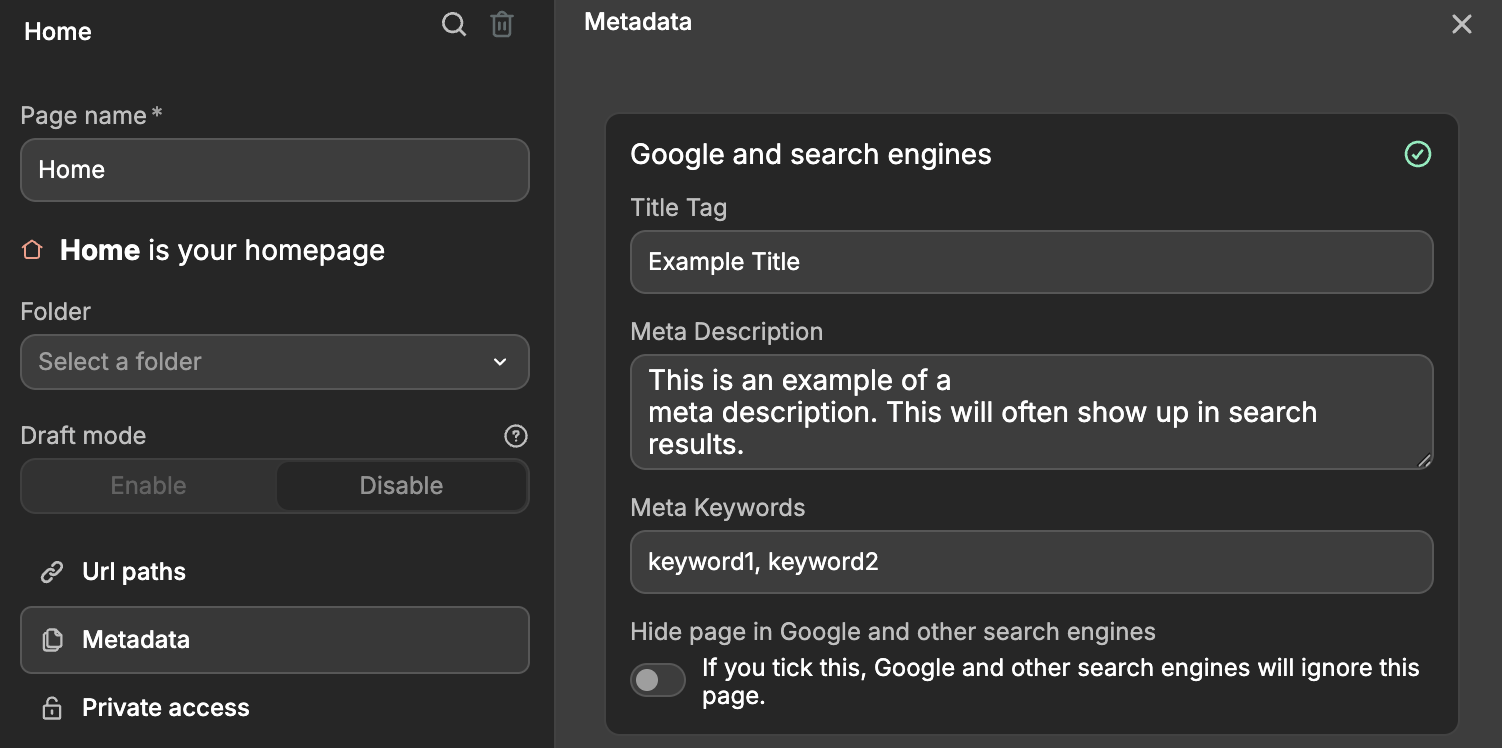Open the Draft mode help tooltip icon
The height and width of the screenshot is (748, 1502).
pyautogui.click(x=515, y=436)
